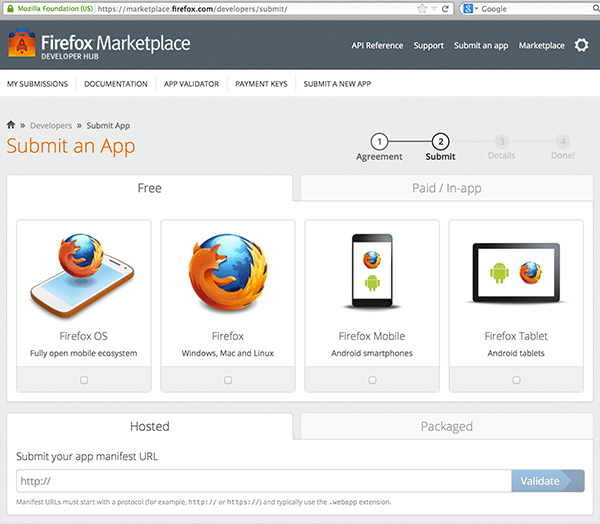Click the API Reference header link
600x524 pixels.
pyautogui.click(x=377, y=46)
